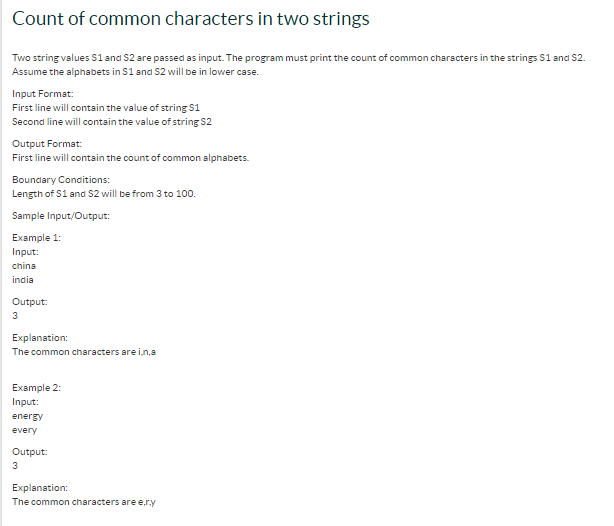Click the sample input word 'every'

pyautogui.click(x=25, y=430)
